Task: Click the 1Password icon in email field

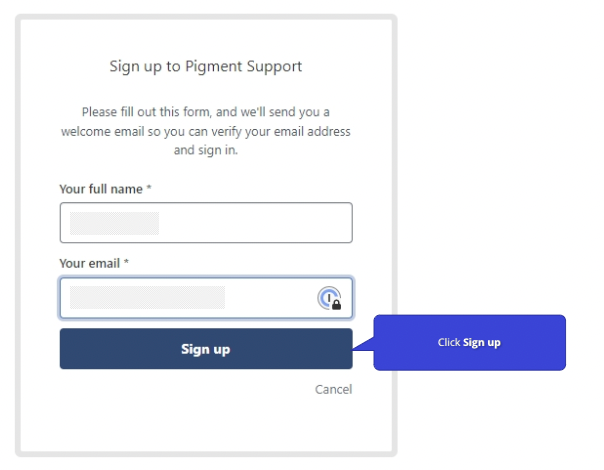Action: (329, 298)
